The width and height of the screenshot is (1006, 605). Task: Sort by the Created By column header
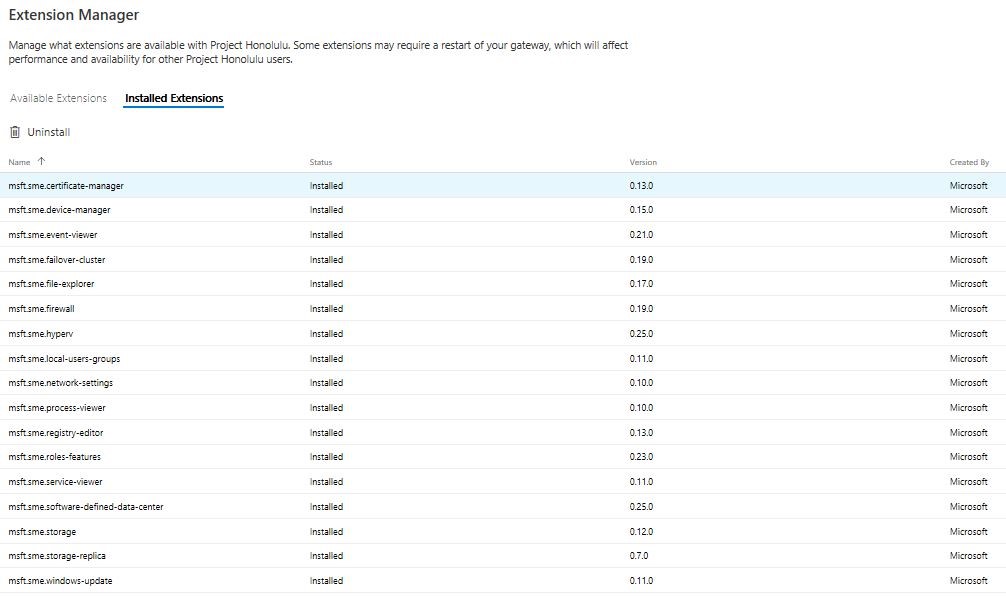coord(969,162)
